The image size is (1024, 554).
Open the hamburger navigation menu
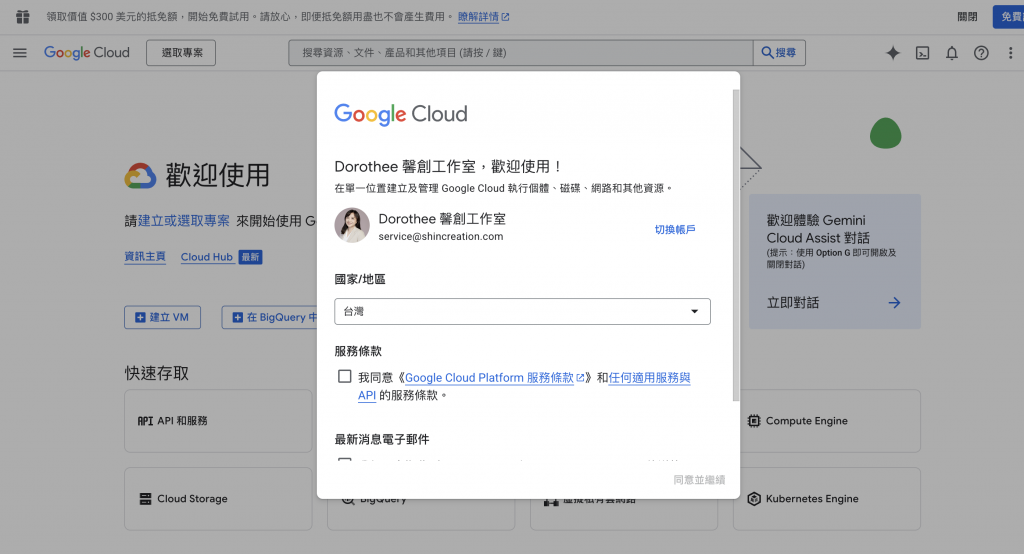20,53
